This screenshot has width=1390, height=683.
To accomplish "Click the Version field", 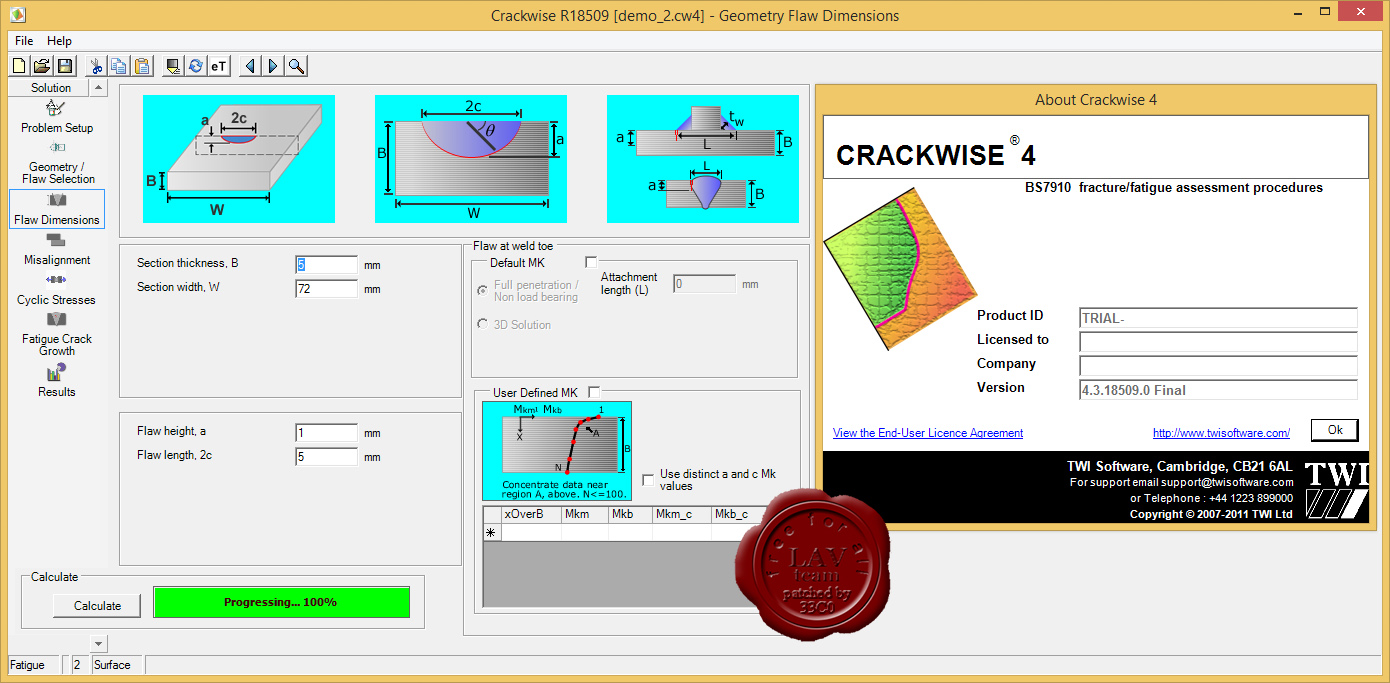I will (1218, 390).
